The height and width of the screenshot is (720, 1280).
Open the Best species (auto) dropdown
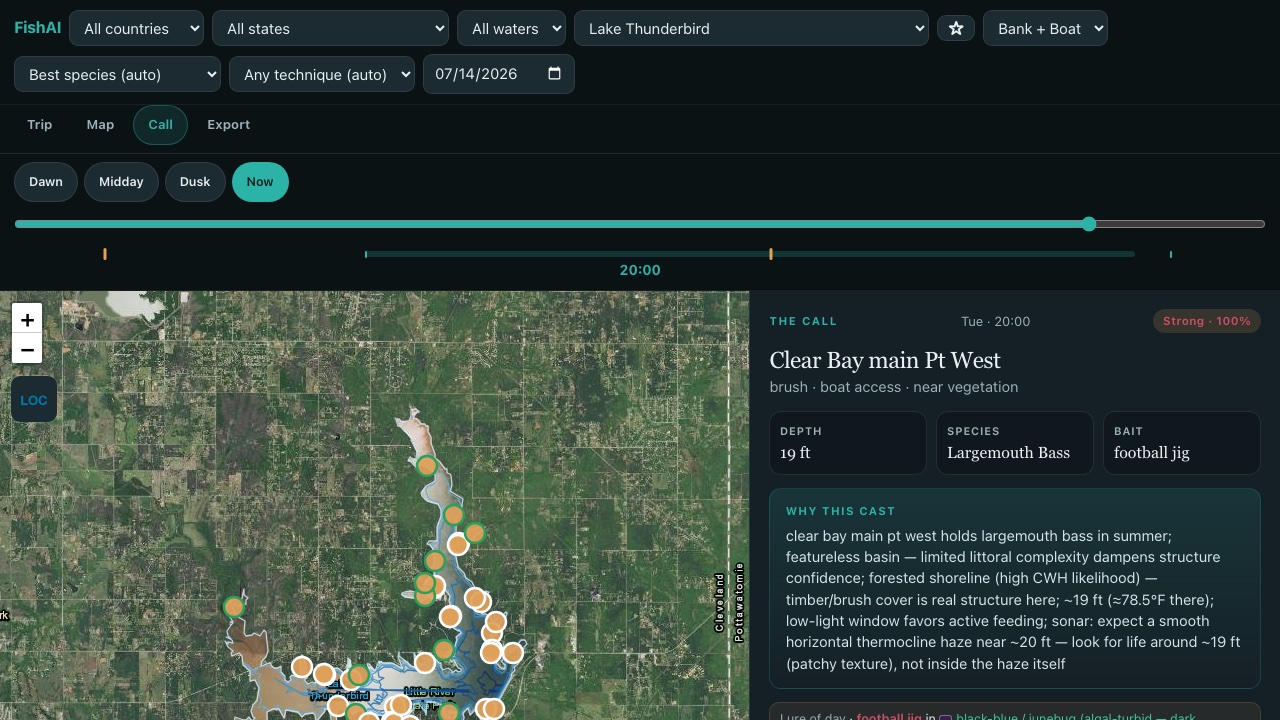[117, 74]
